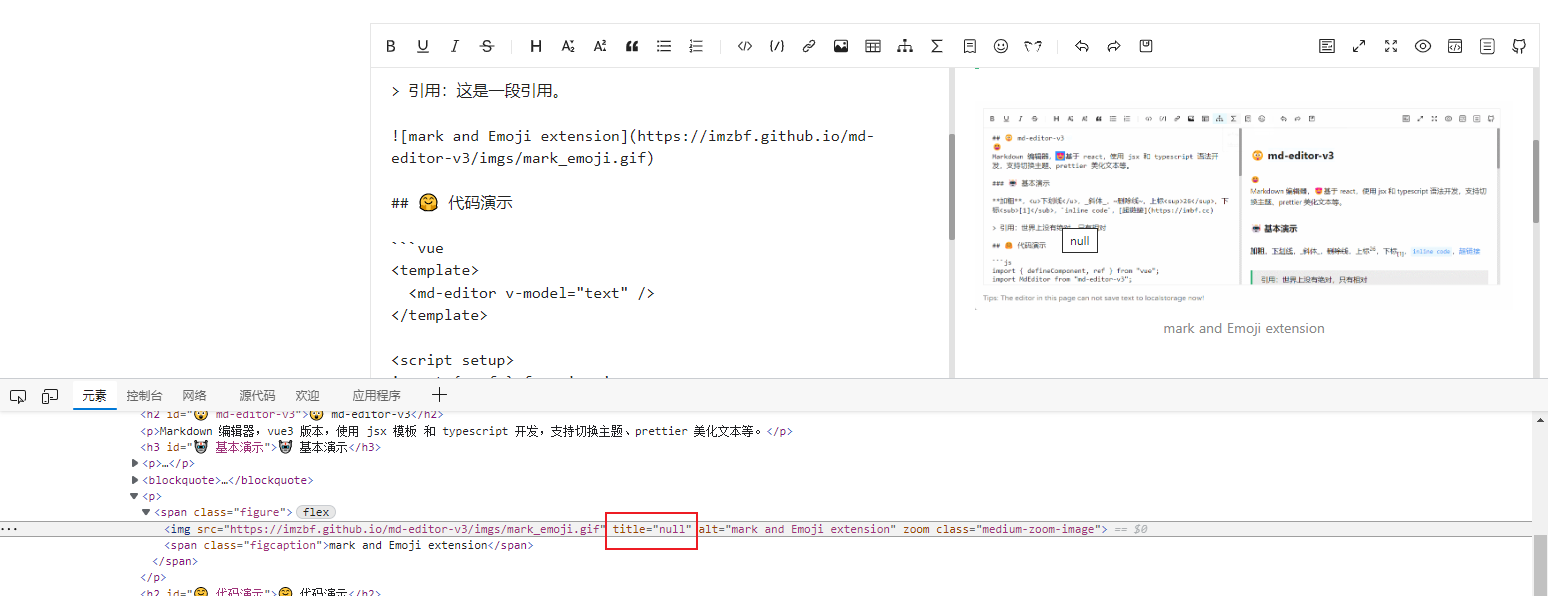This screenshot has height=596, width=1548.
Task: Click the read-extension glasses icon
Action: [1033, 46]
